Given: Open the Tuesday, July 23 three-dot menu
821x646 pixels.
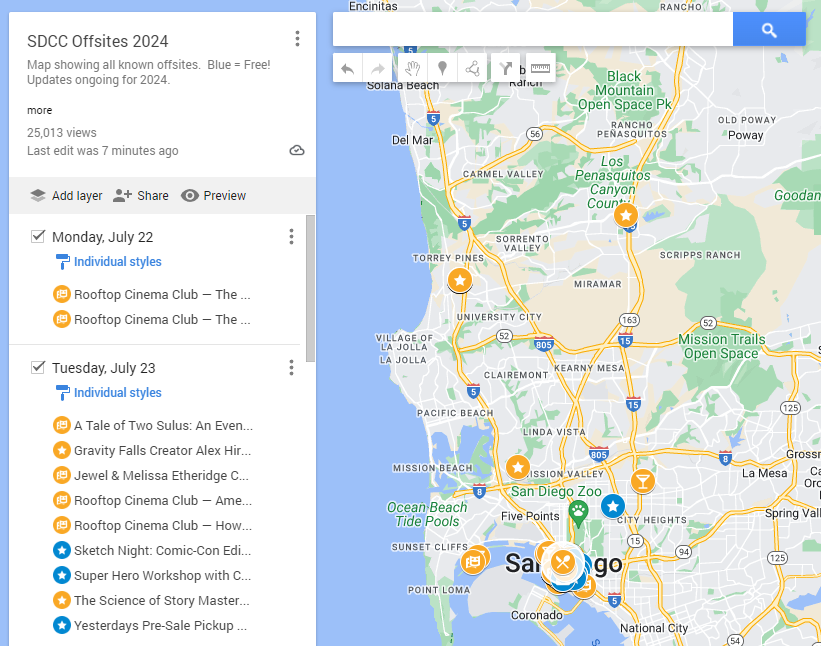Looking at the screenshot, I should click(291, 367).
